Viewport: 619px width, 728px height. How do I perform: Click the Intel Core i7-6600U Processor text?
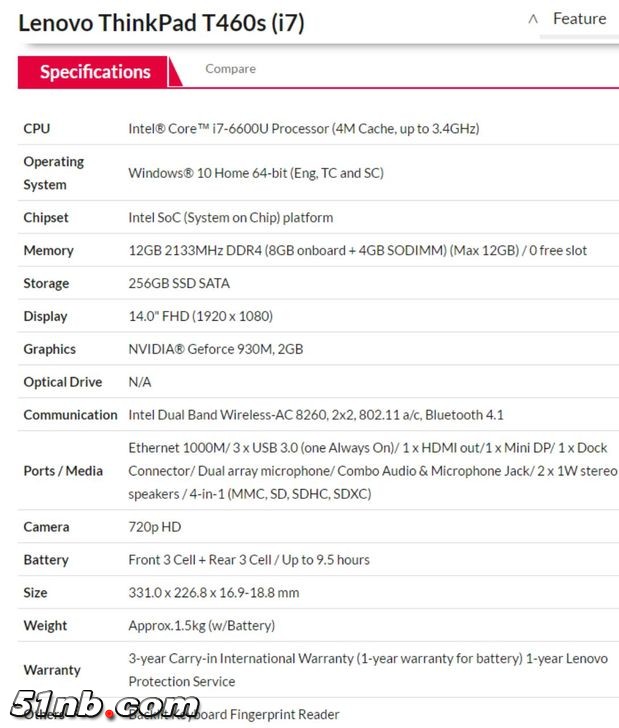(303, 129)
